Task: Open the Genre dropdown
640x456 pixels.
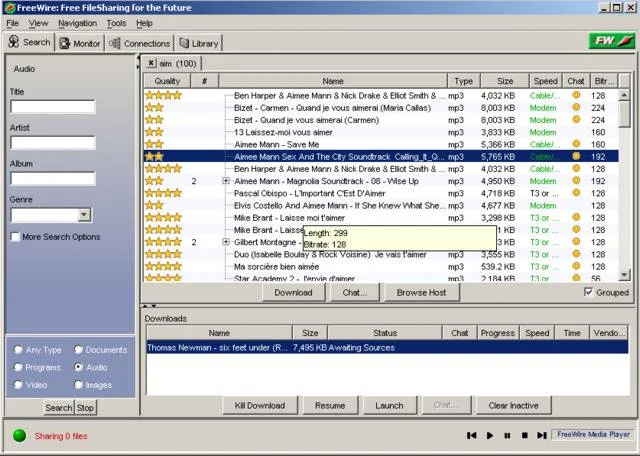Action: (x=84, y=215)
